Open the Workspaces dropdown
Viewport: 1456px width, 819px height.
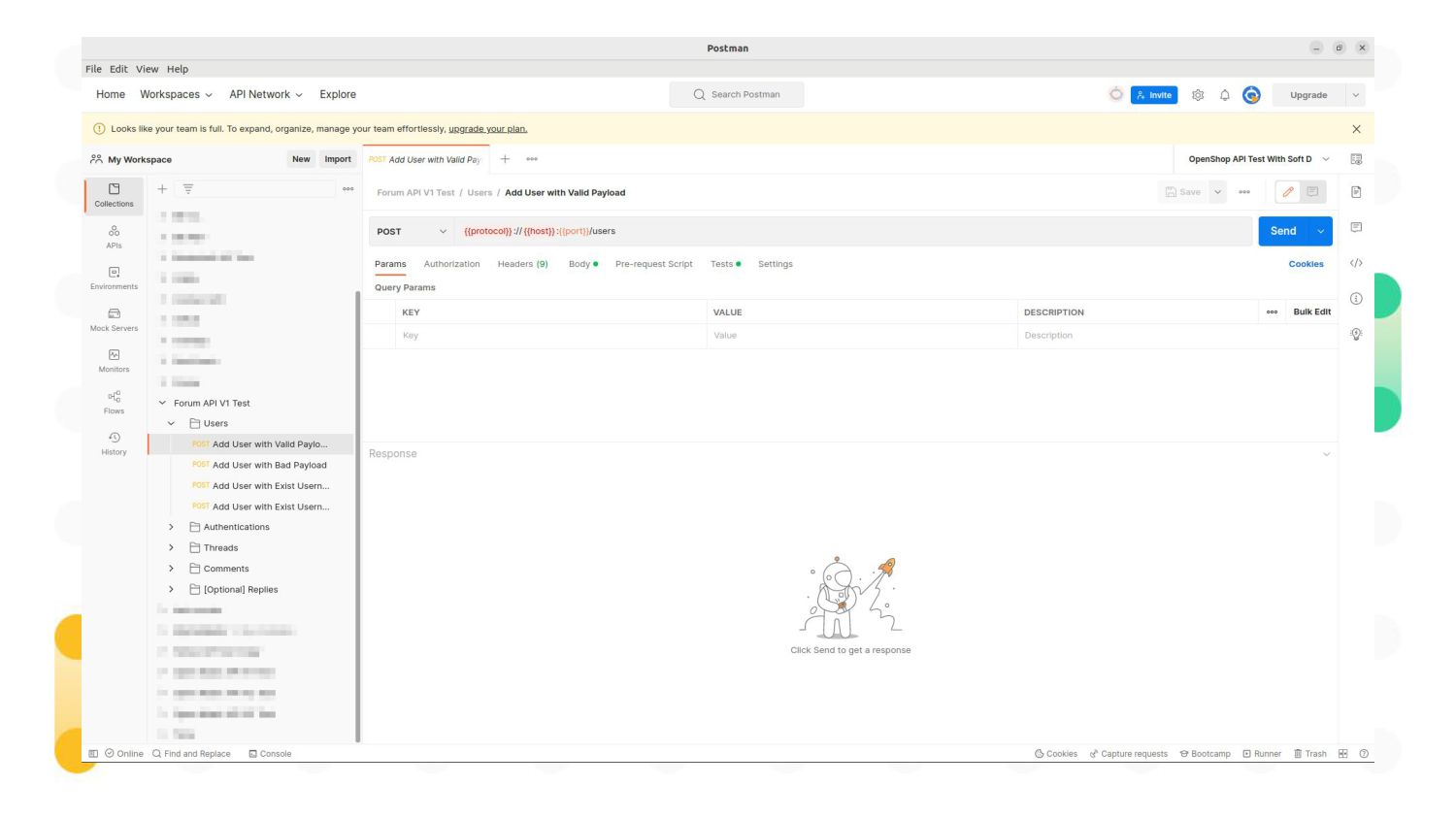coord(176,94)
